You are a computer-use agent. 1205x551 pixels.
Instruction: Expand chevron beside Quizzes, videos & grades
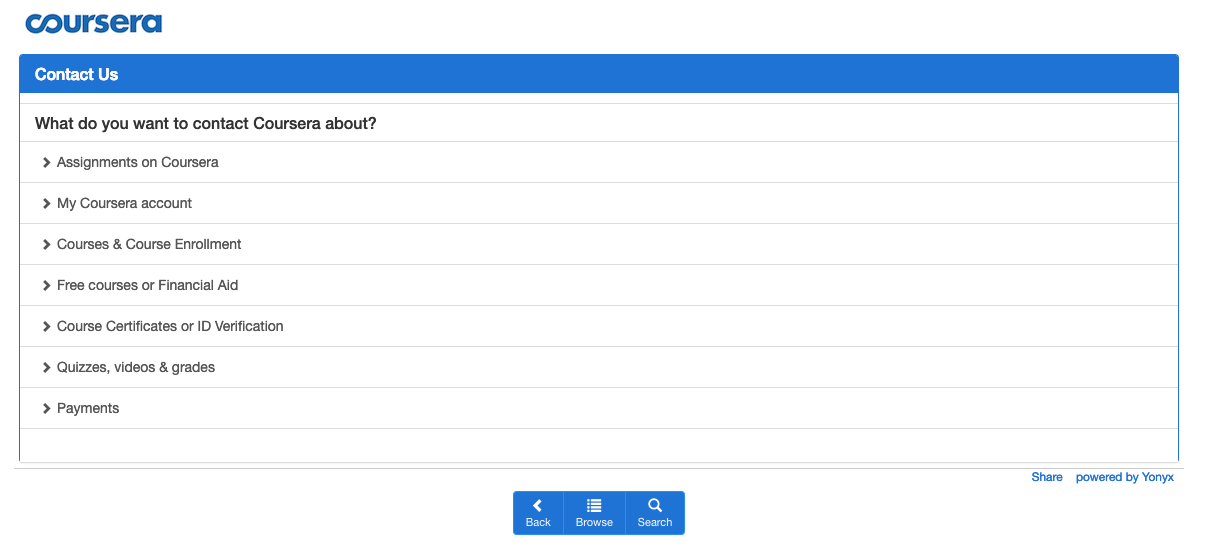click(47, 367)
